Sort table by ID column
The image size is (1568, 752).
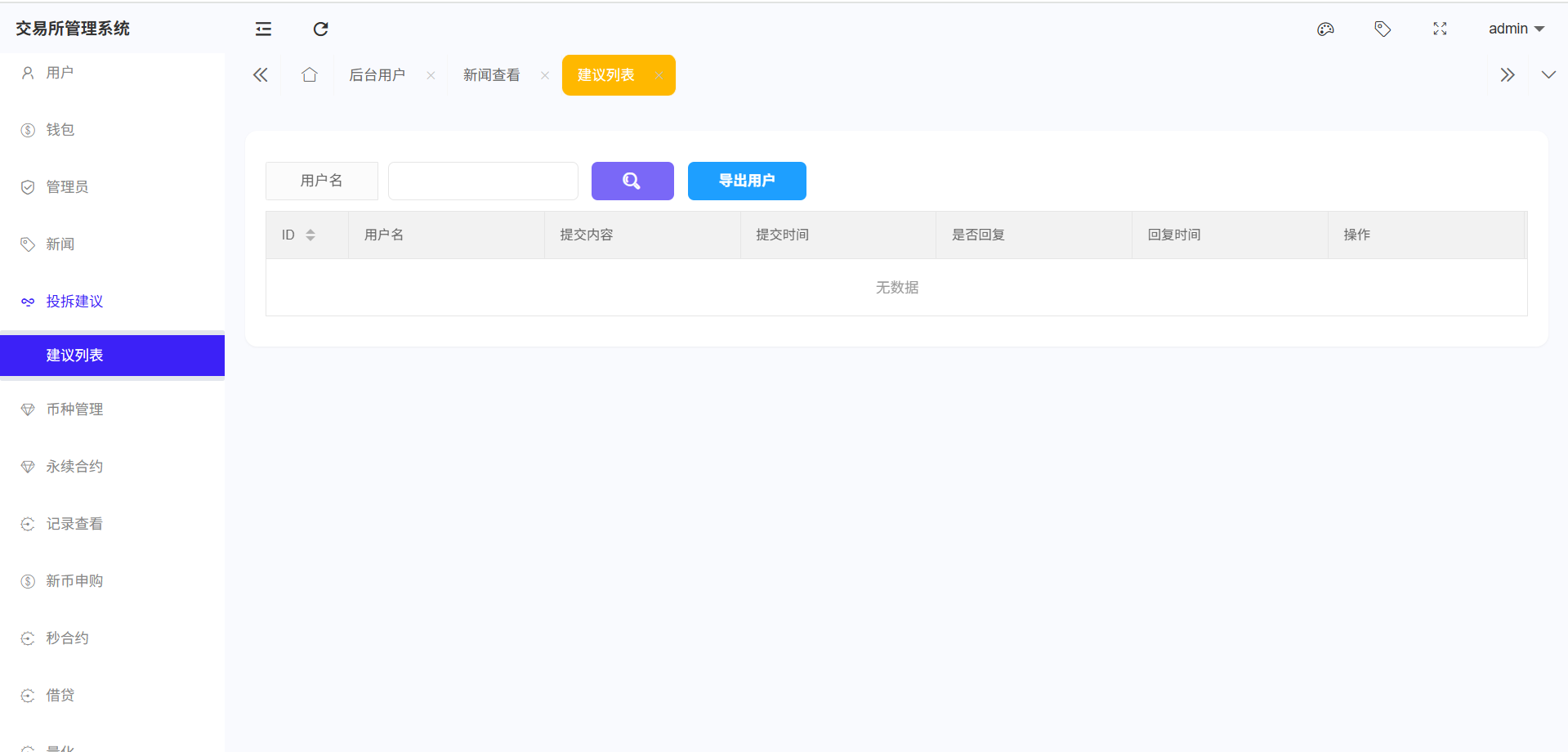click(x=310, y=235)
